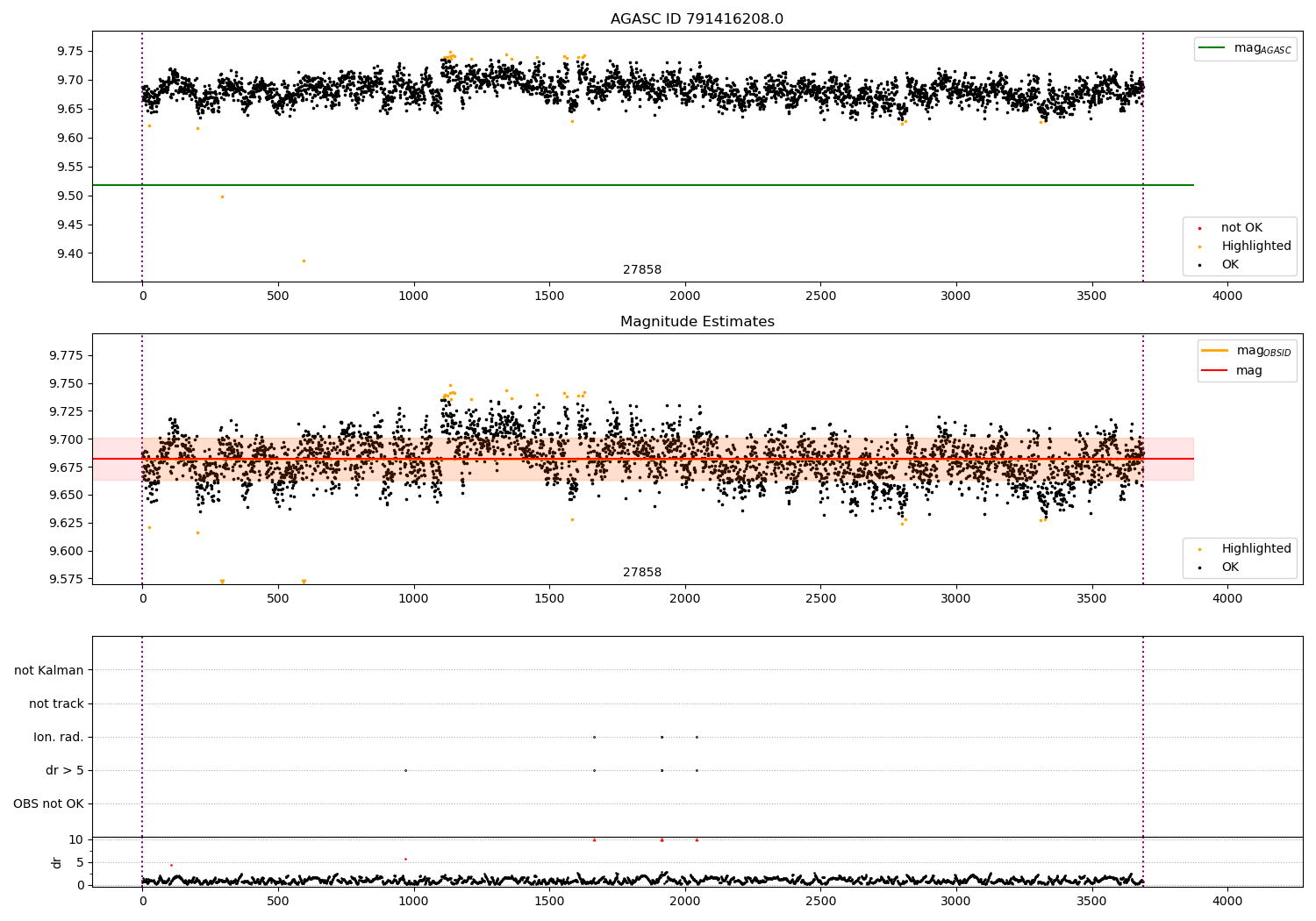
Task: Click the "AGASC ID 791416208.0" plot title
Action: click(x=697, y=18)
